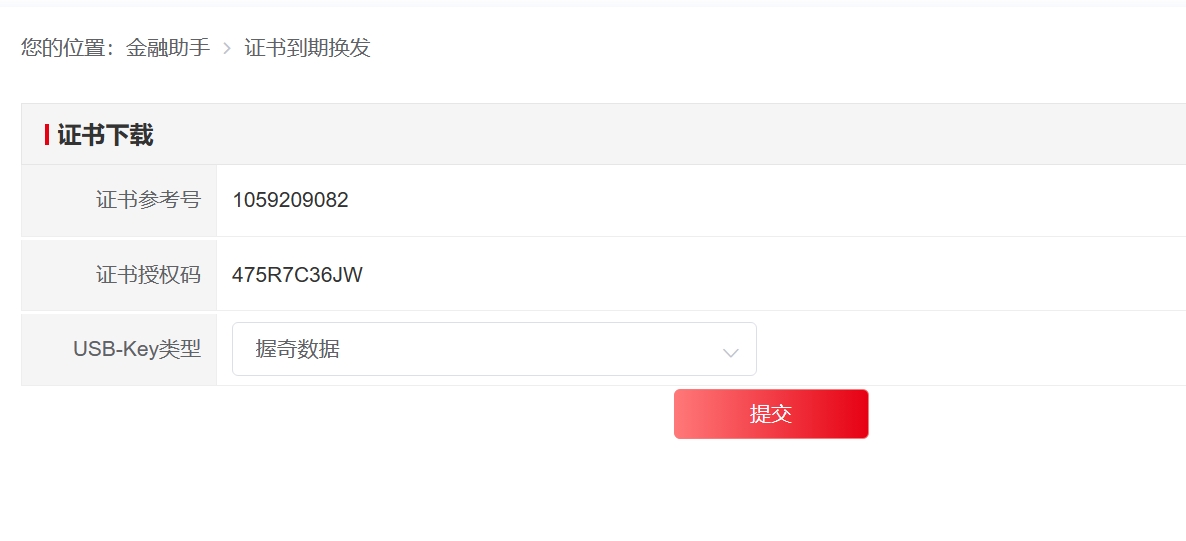Click blank area right of USB-Key dropdown

click(968, 349)
